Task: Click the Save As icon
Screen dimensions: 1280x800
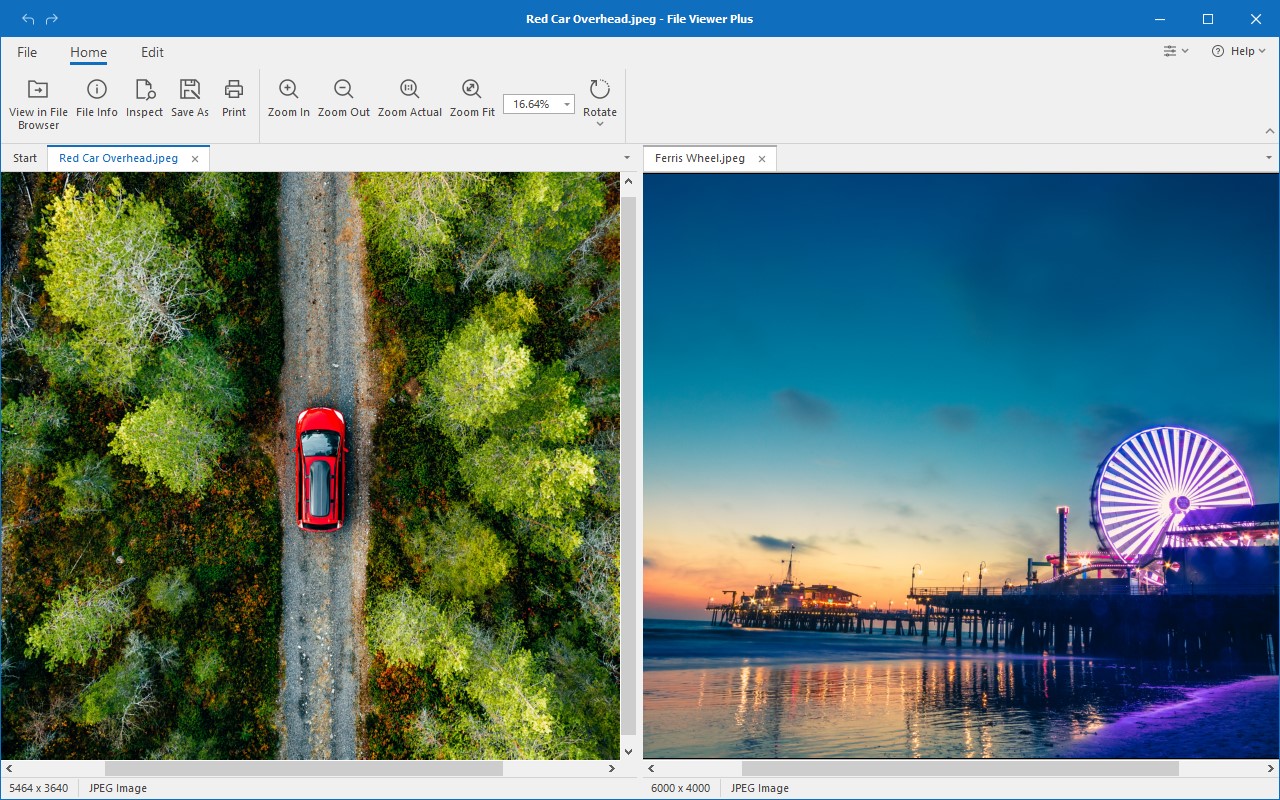Action: (190, 89)
